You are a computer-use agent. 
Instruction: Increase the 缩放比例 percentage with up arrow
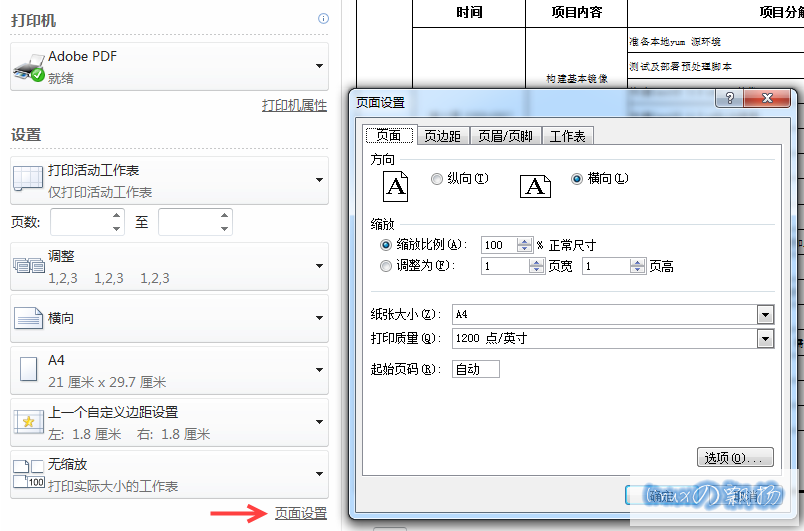pyautogui.click(x=525, y=241)
